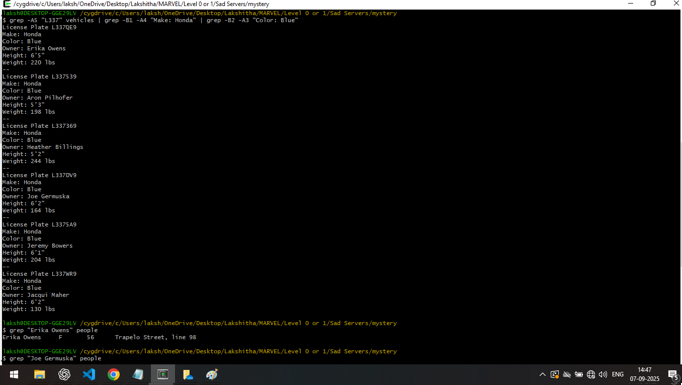The height and width of the screenshot is (385, 682).
Task: Click the line "Owner: Aron Pilhofer"
Action: point(37,97)
